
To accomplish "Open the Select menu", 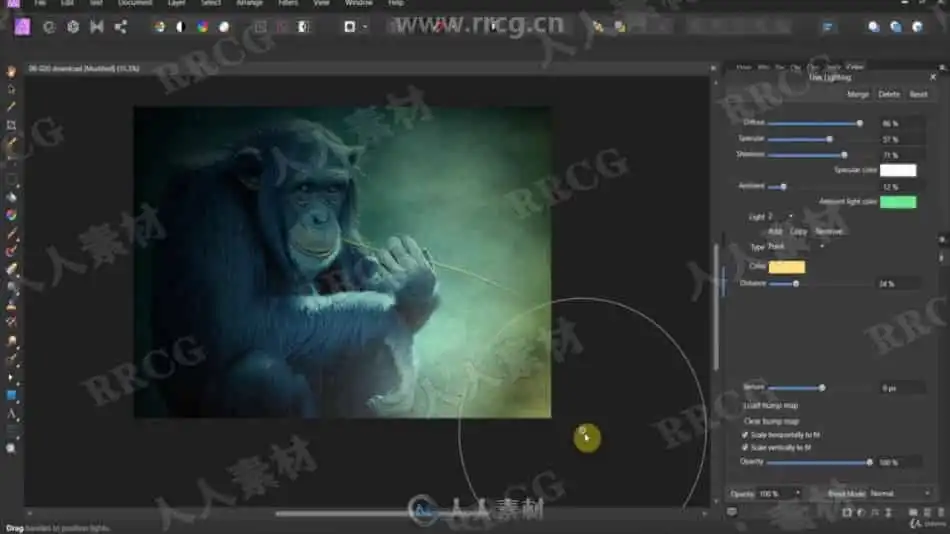I will [211, 3].
